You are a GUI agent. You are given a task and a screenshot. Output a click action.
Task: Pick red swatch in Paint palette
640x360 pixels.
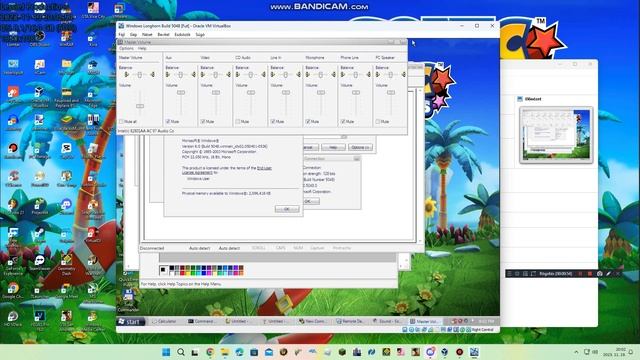pyautogui.click(x=182, y=273)
